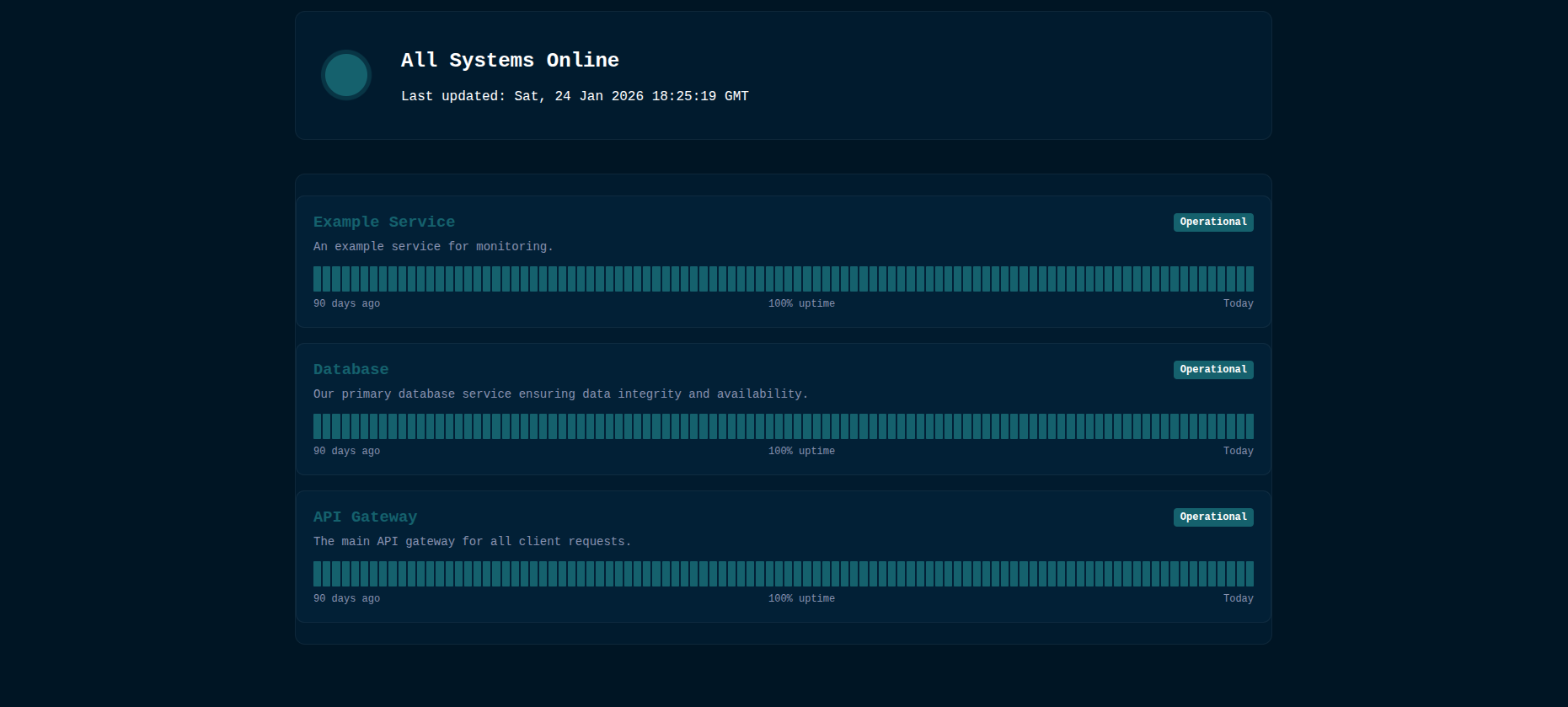
Task: Open the Example Service title
Action: point(383,222)
